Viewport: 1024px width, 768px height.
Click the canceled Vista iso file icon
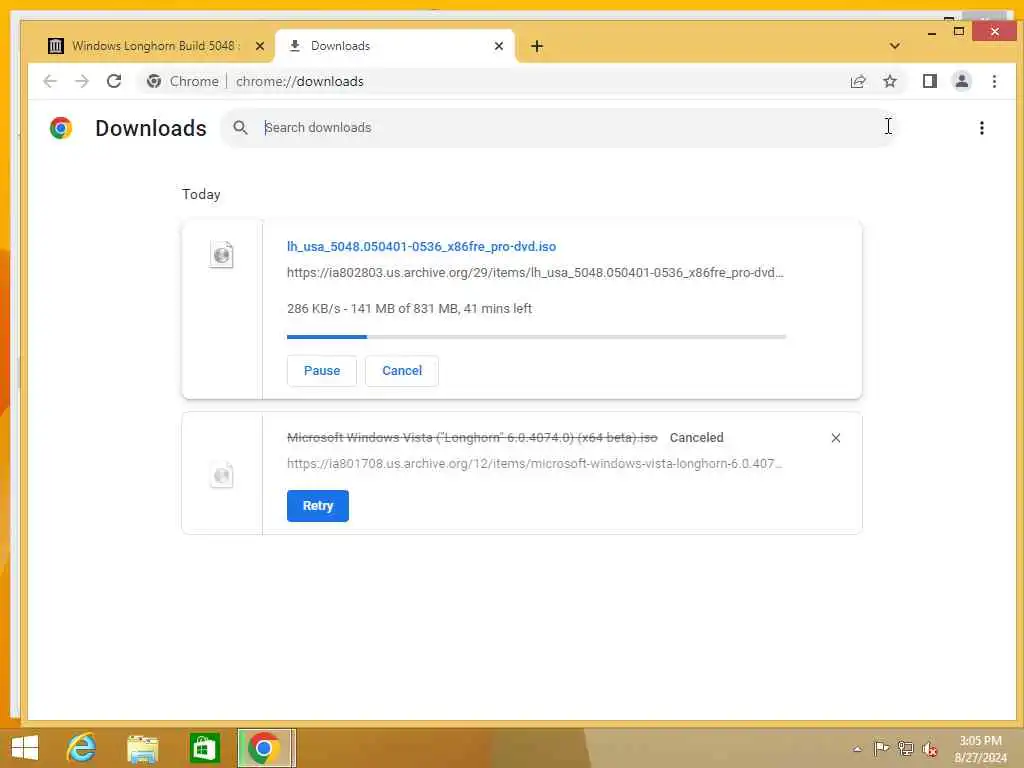221,475
